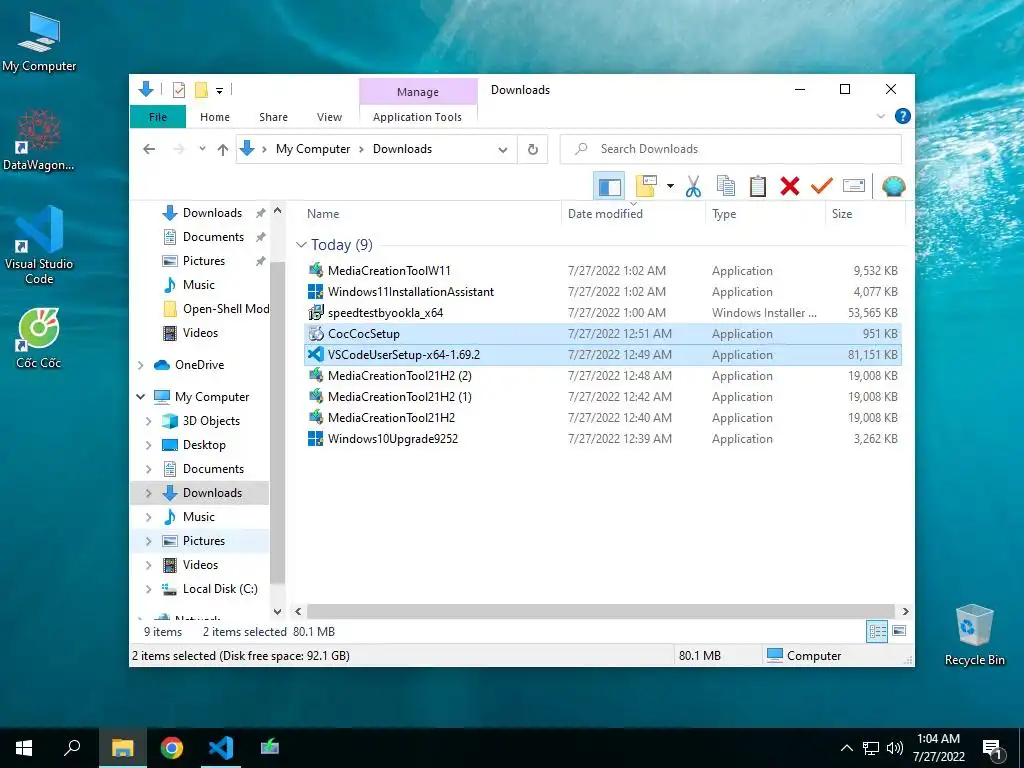Collapse the My Computer tree node
Viewport: 1024px width, 768px height.
pyautogui.click(x=141, y=396)
